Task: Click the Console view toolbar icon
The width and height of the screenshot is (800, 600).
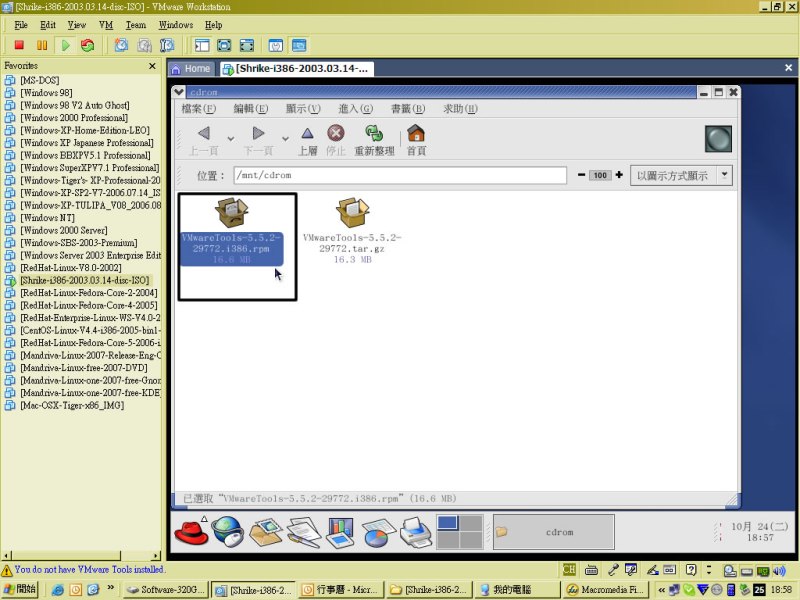Action: tap(299, 45)
